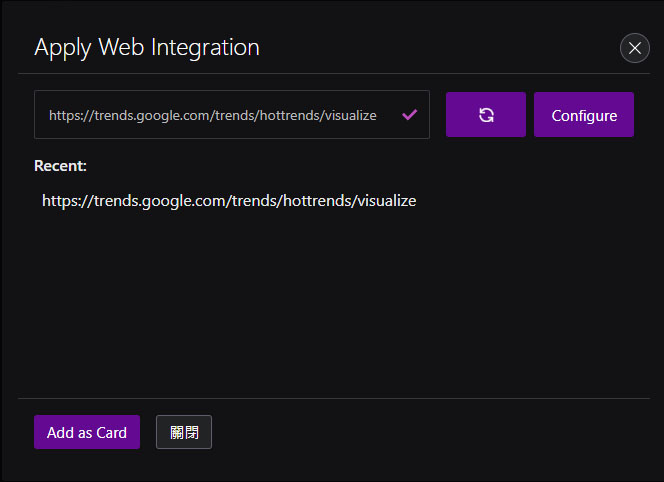The width and height of the screenshot is (664, 482).
Task: Reload the web integration URL
Action: pyautogui.click(x=486, y=115)
